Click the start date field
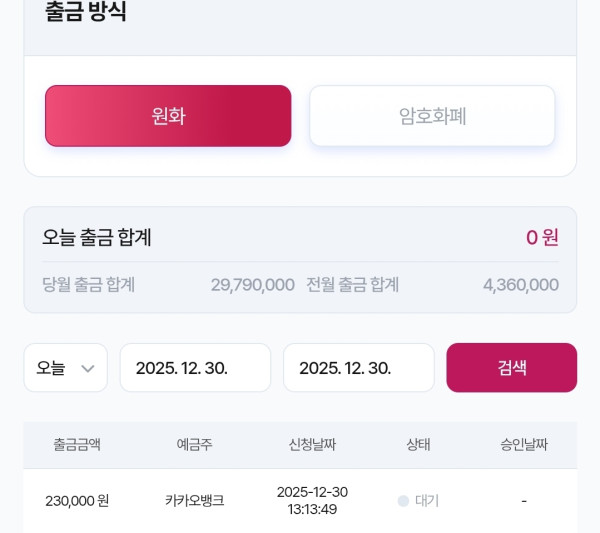Screen dimensions: 600x533 195,368
